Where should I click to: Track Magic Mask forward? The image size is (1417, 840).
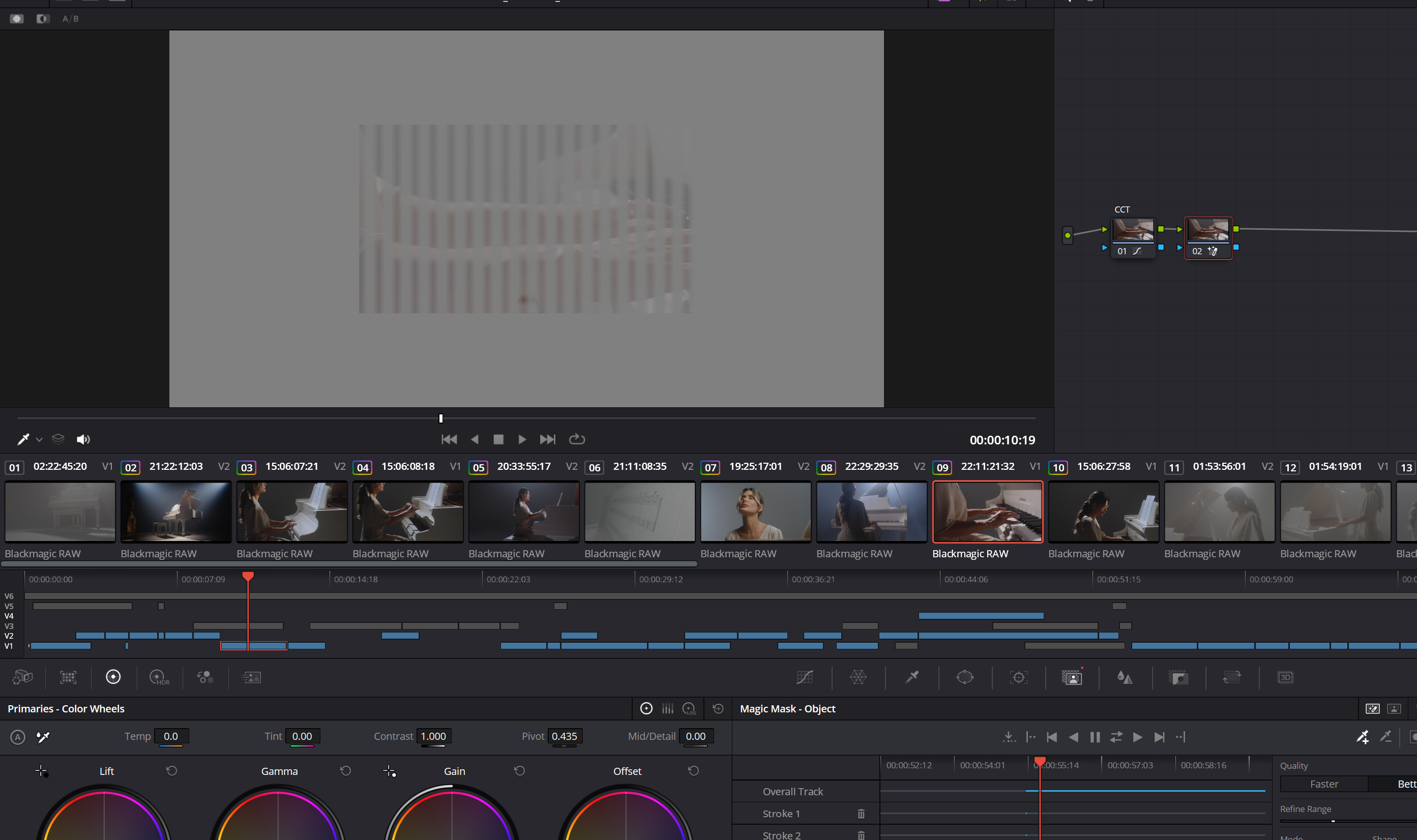(1138, 737)
